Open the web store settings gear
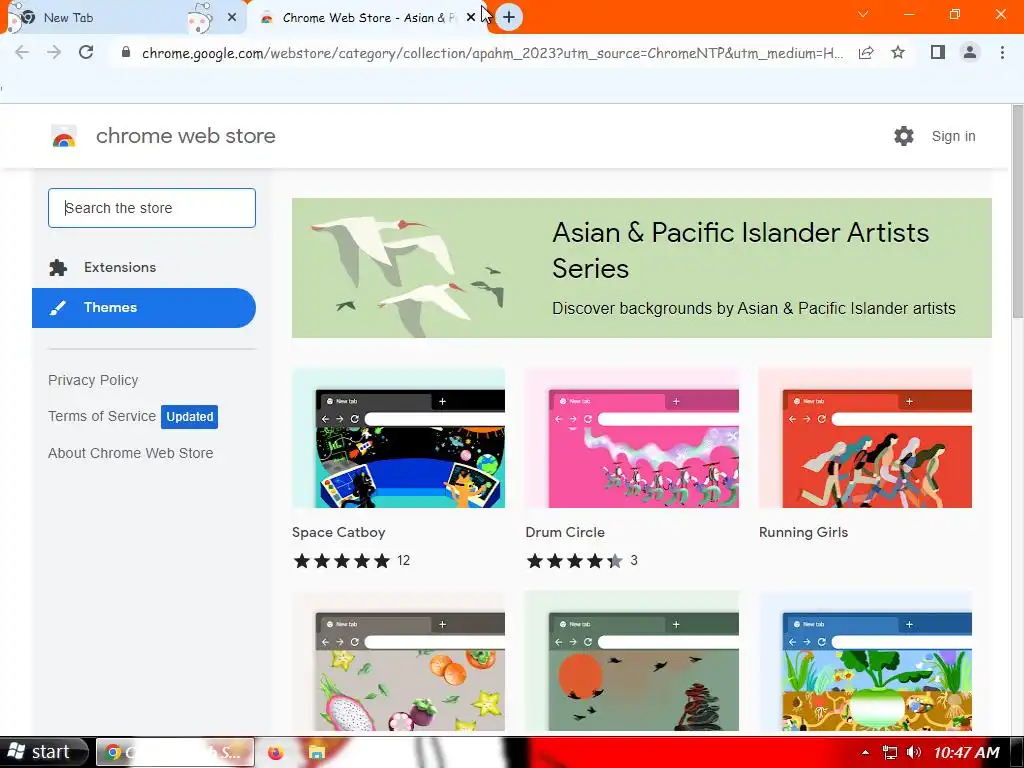Image resolution: width=1024 pixels, height=768 pixels. [904, 136]
